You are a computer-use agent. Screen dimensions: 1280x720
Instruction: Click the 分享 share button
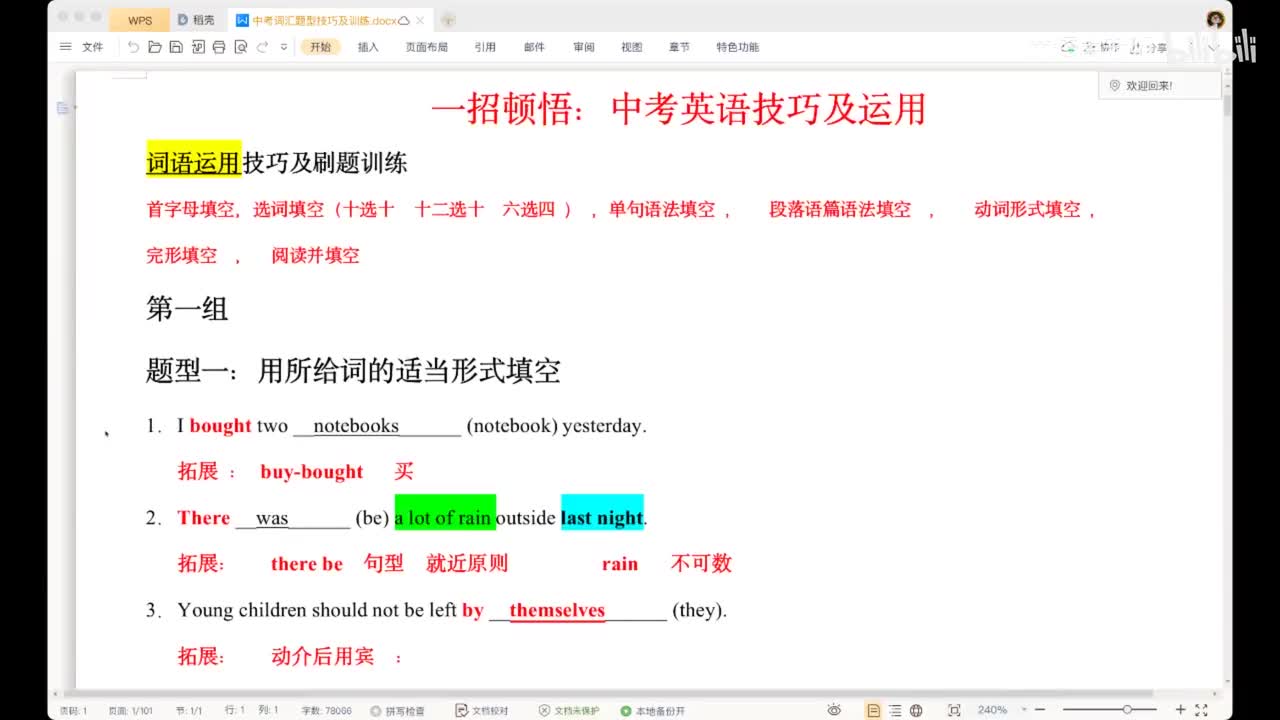coord(1150,47)
